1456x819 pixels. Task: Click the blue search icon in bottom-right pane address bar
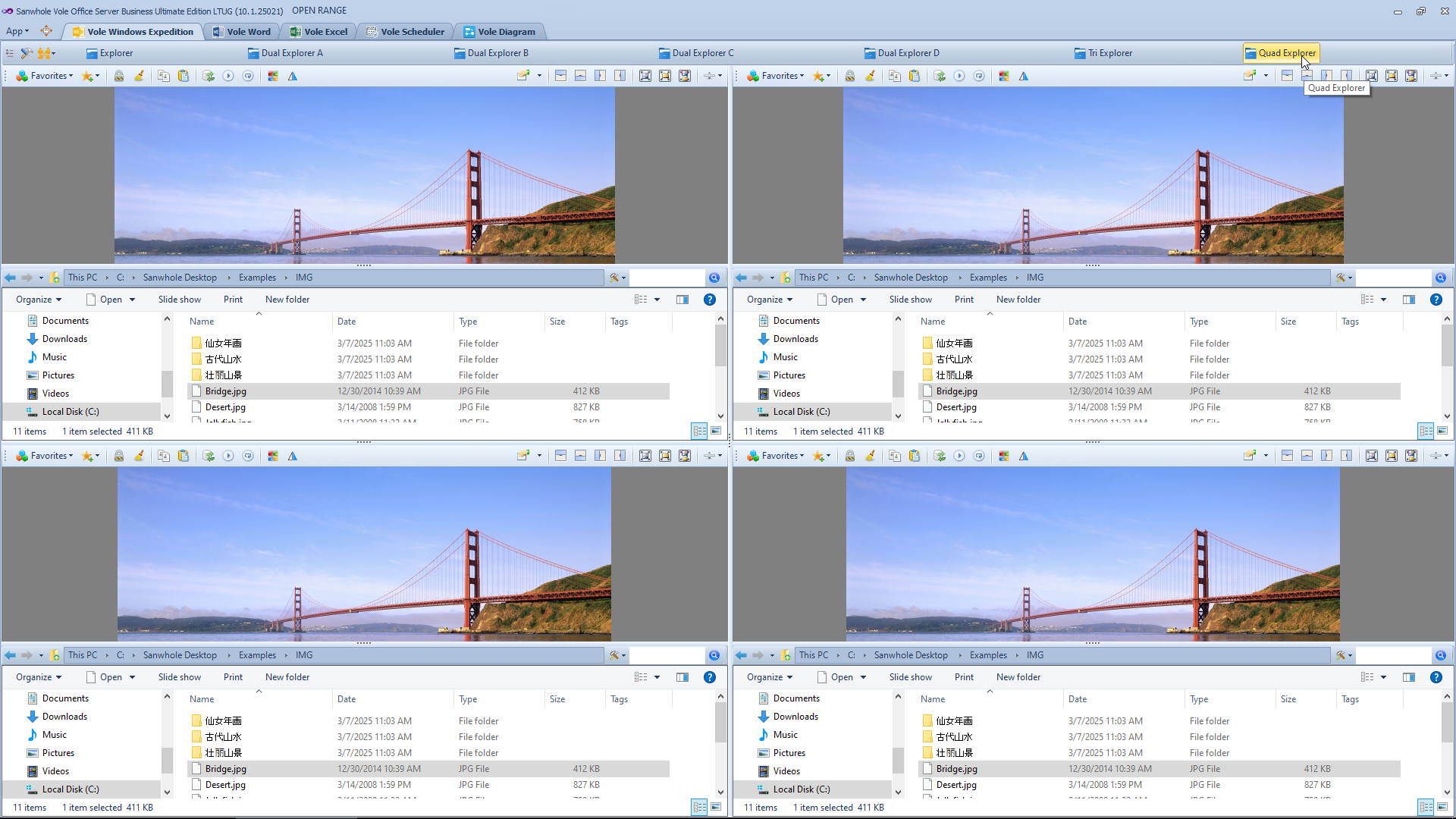click(x=1441, y=655)
